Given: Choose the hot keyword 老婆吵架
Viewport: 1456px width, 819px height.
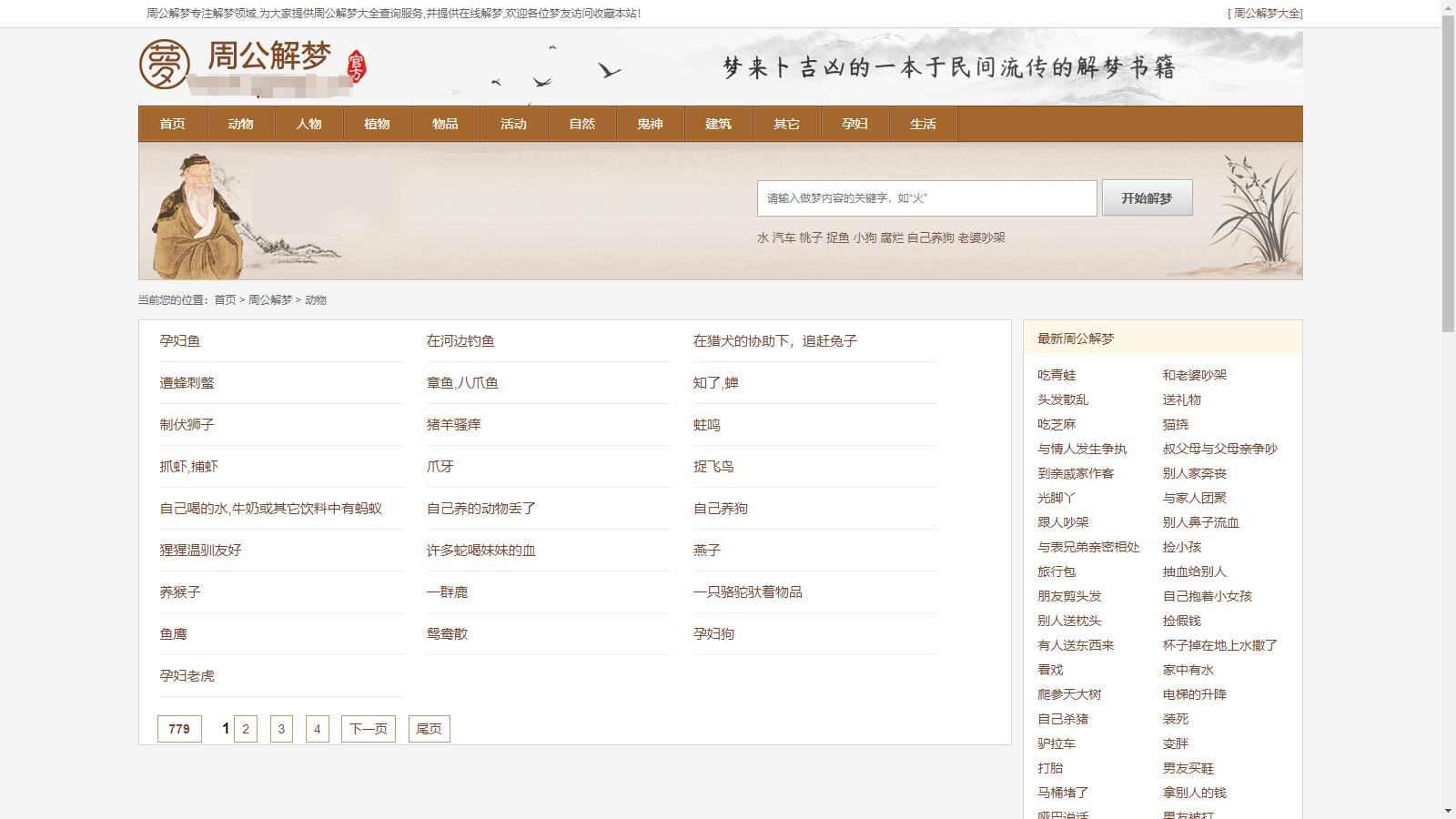Looking at the screenshot, I should 981,238.
